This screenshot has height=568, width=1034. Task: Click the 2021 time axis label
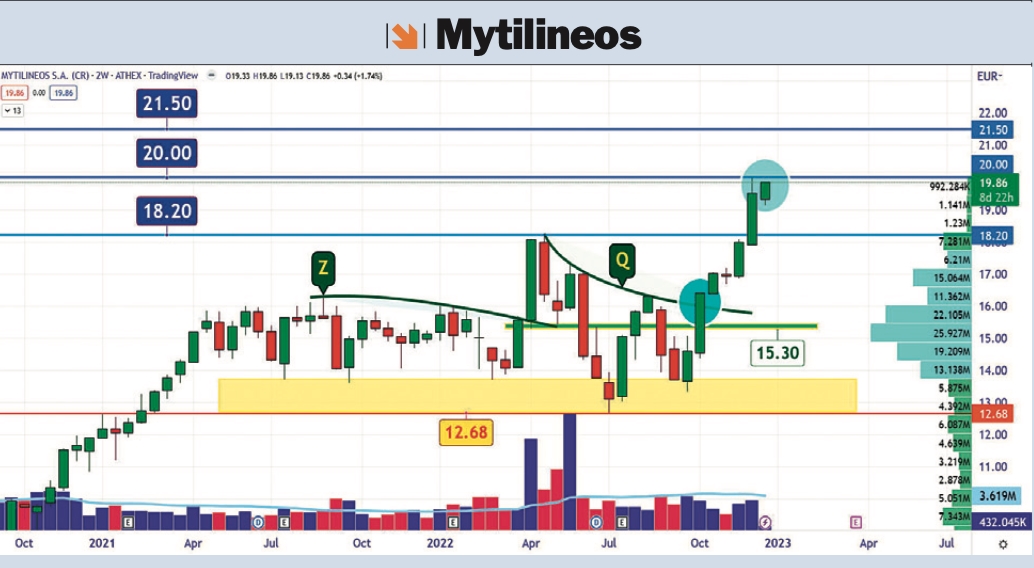click(x=102, y=543)
